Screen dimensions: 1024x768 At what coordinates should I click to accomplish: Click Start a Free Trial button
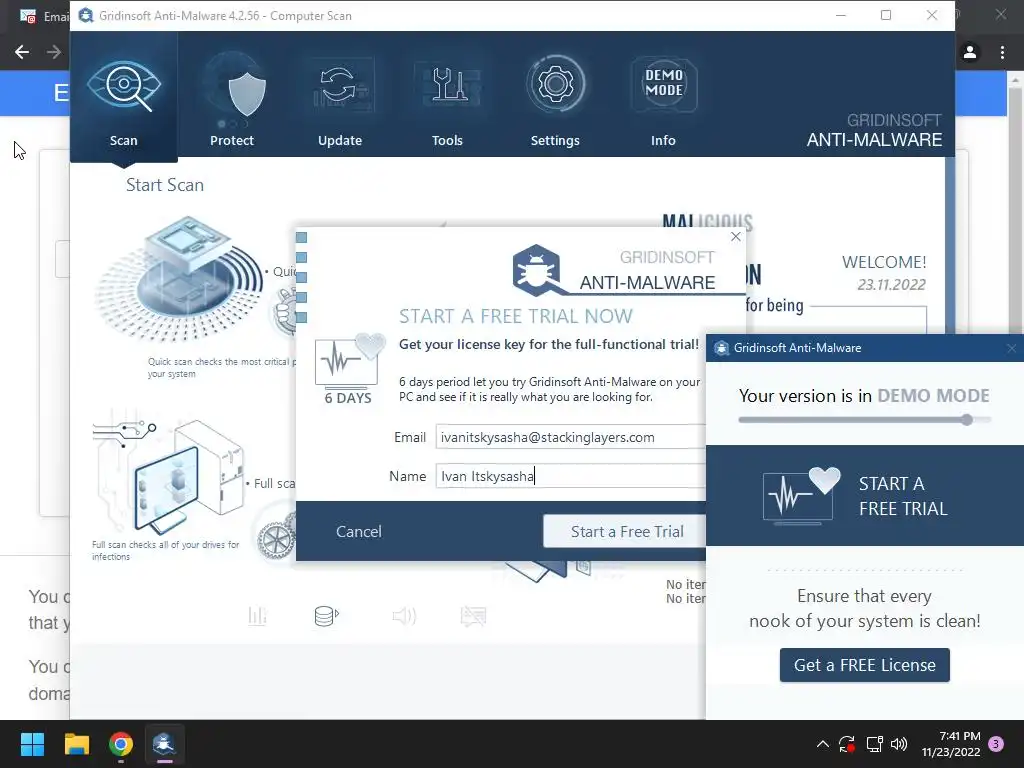[624, 532]
